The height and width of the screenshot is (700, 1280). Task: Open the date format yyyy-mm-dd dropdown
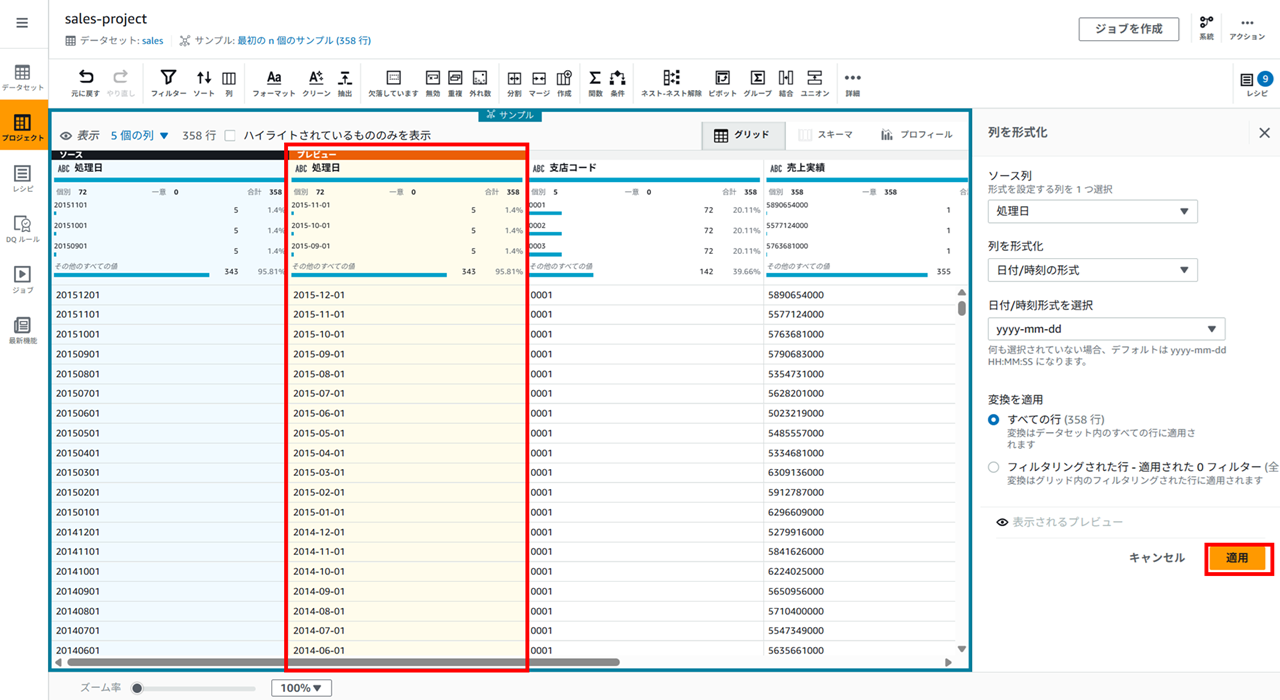pos(1106,329)
